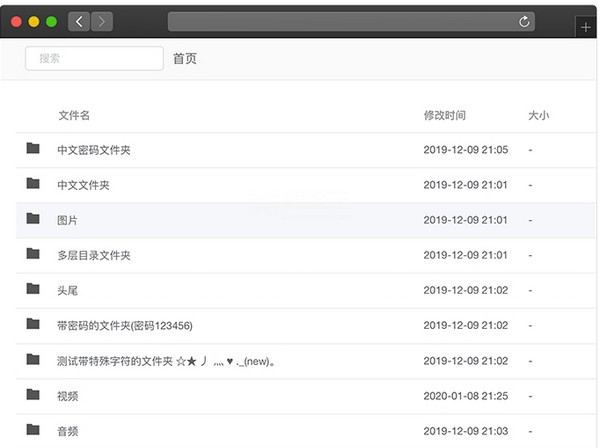Focus the 搜索 search field
The image size is (600, 448).
94,58
